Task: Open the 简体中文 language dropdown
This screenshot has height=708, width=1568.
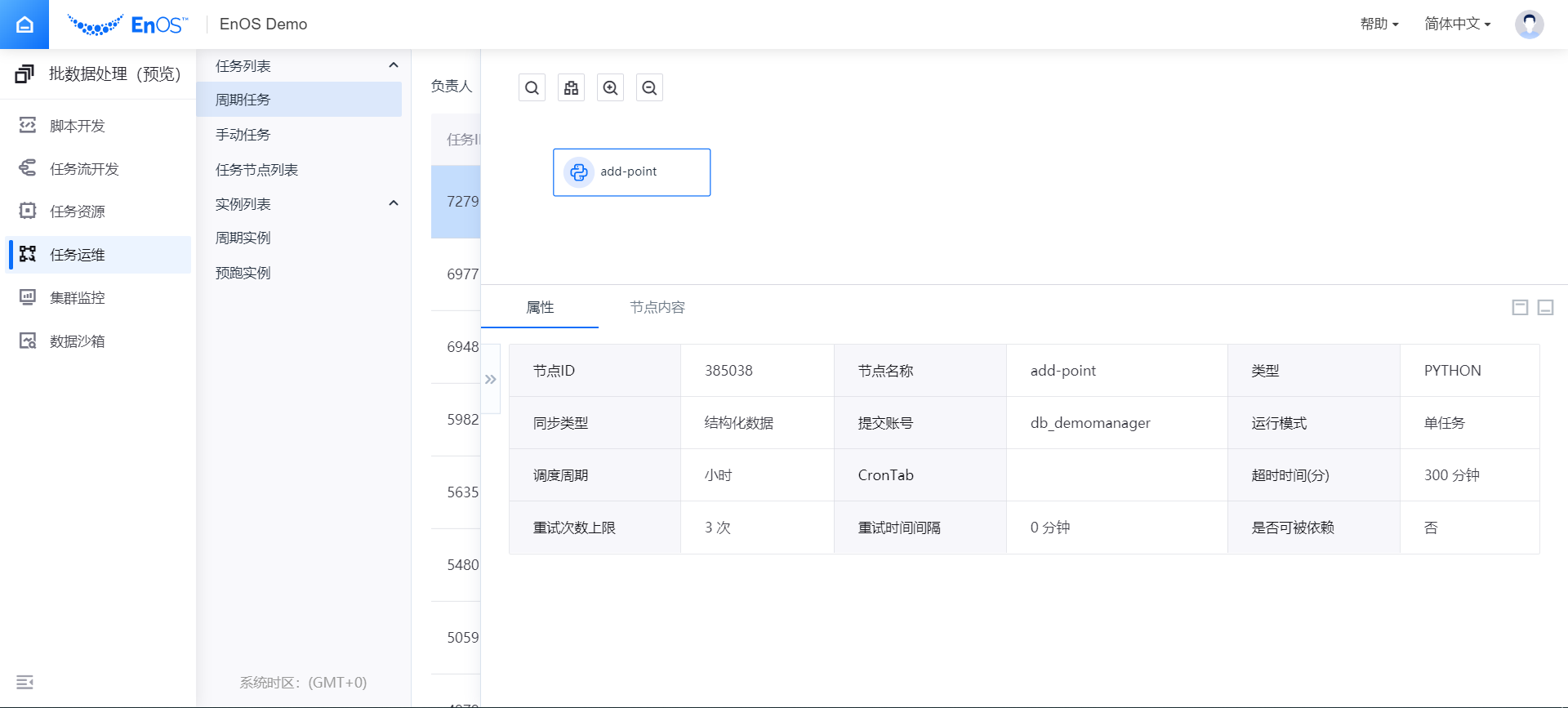Action: click(1458, 24)
